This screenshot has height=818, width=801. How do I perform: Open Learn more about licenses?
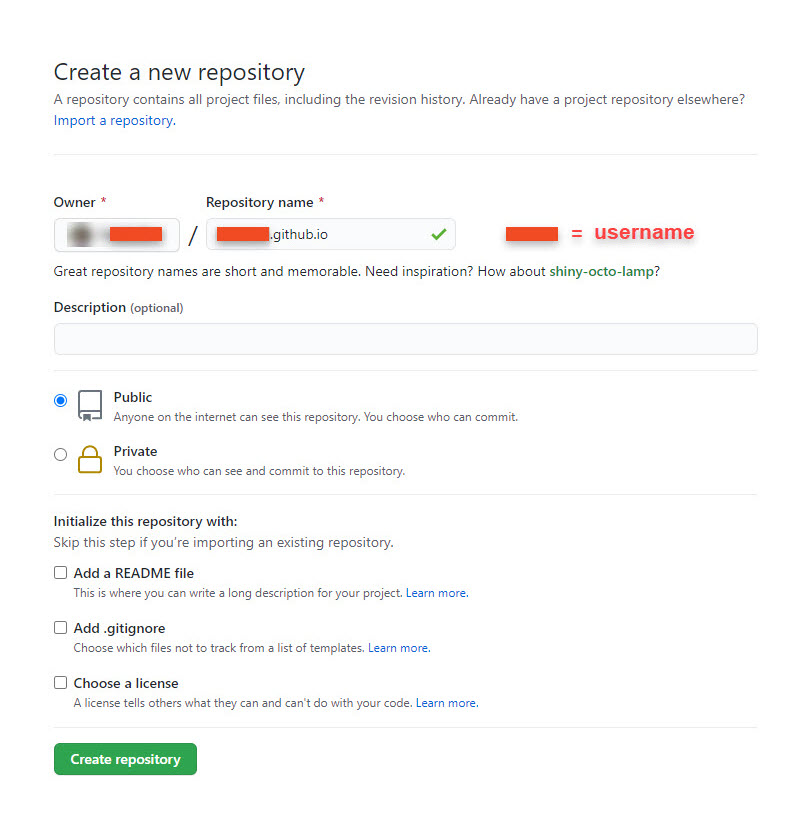pos(446,702)
